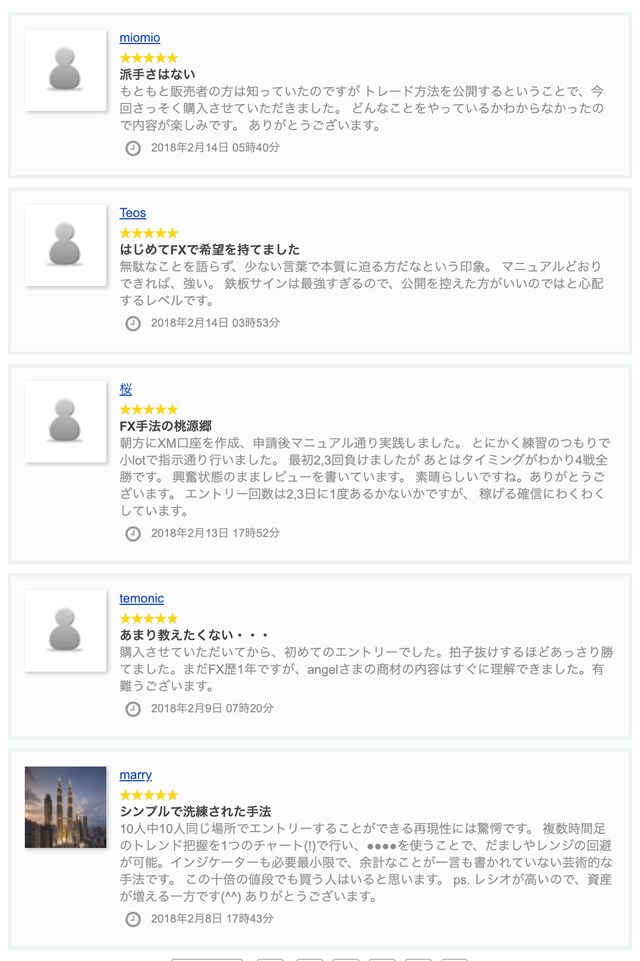The width and height of the screenshot is (640, 961).
Task: Click the clock icon beside Teos's review date
Action: point(133,323)
